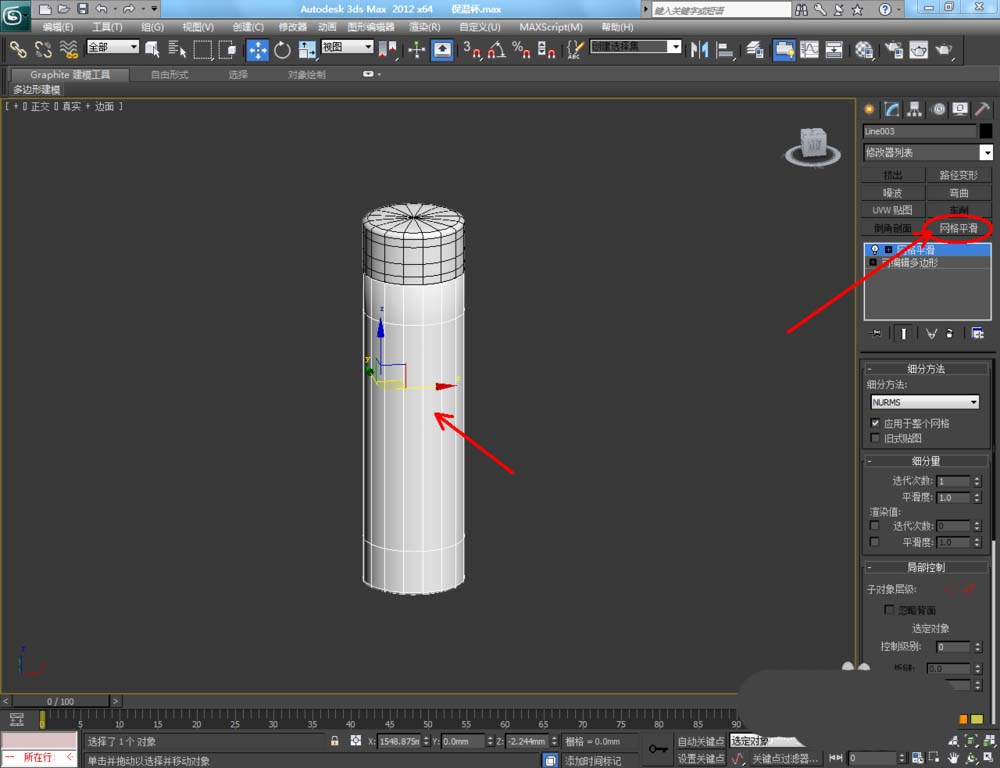Click the teapot Render button
Viewport: 1000px width, 768px height.
(x=943, y=49)
